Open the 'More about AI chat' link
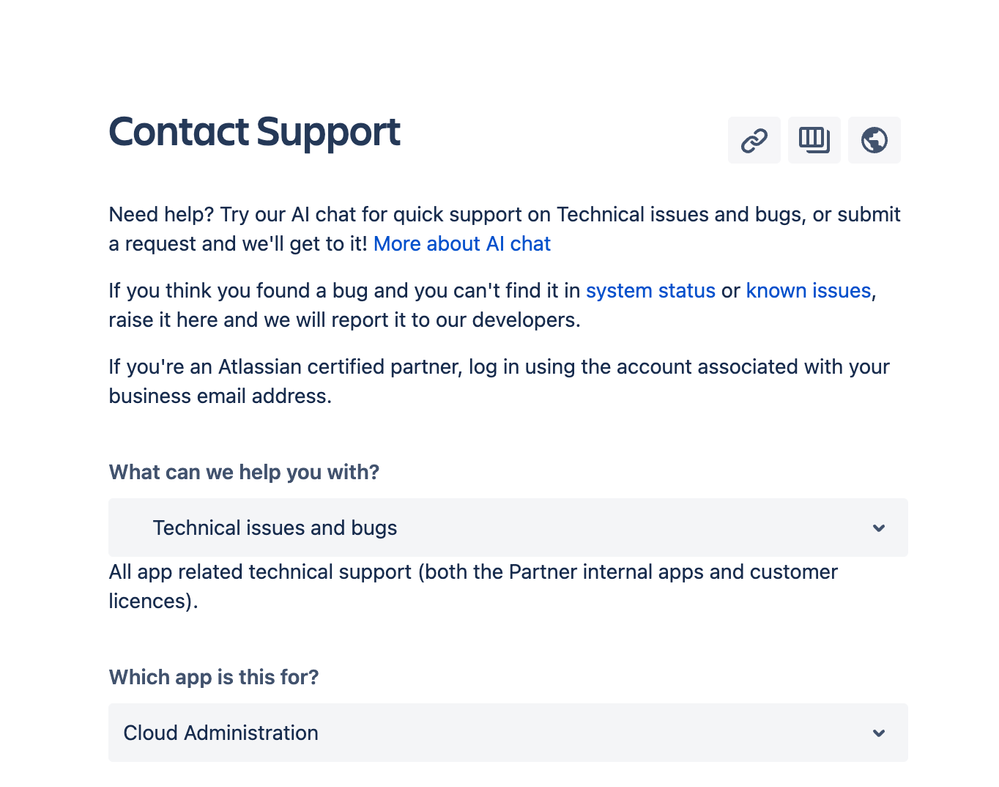This screenshot has height=787, width=999. pyautogui.click(x=462, y=244)
